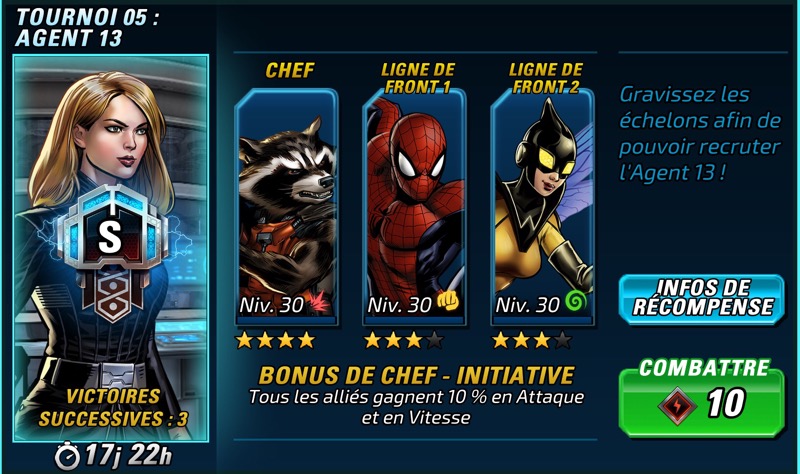Click the Ligne de Front 2 label

pos(546,78)
